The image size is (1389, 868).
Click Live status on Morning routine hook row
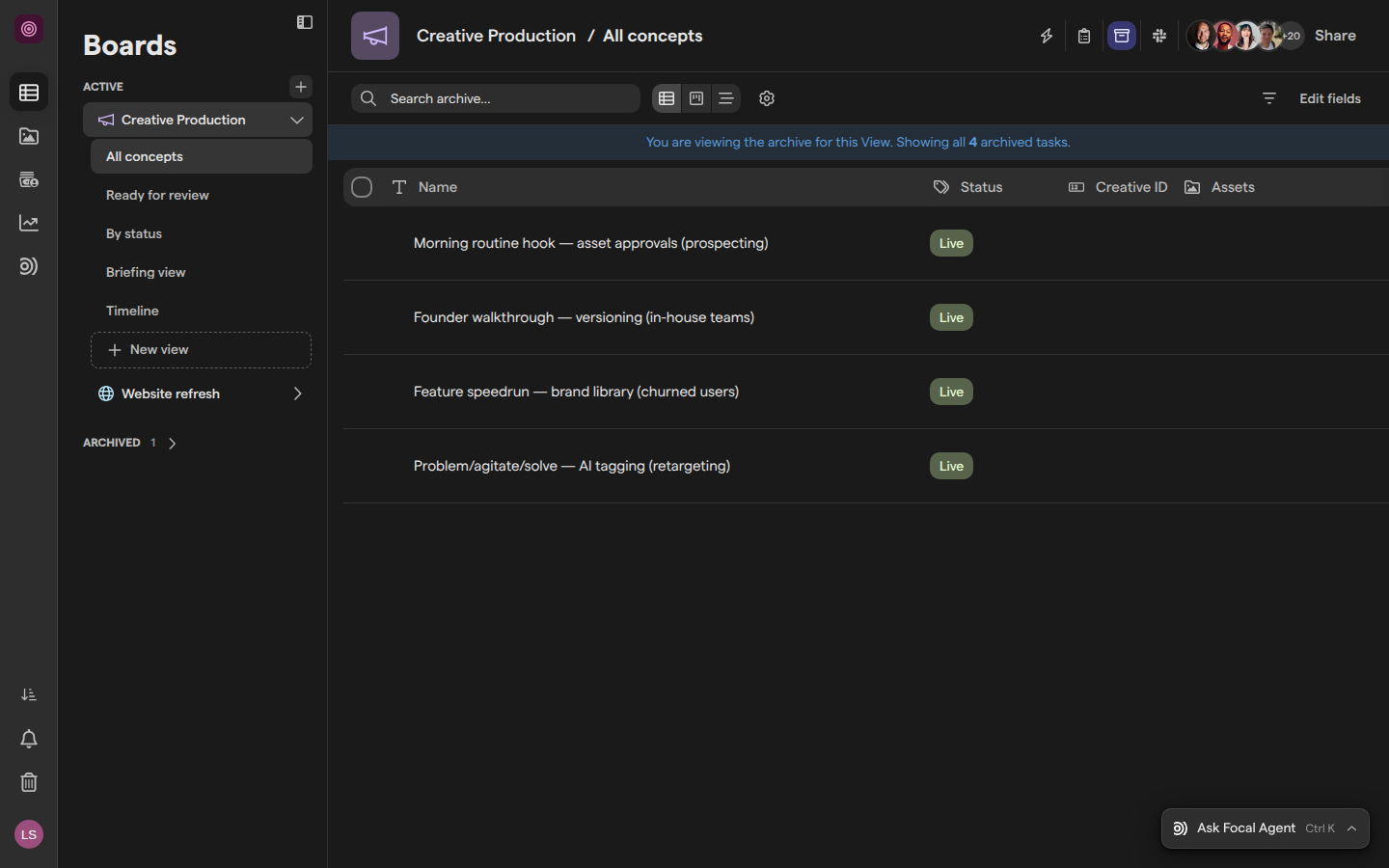pyautogui.click(x=951, y=243)
